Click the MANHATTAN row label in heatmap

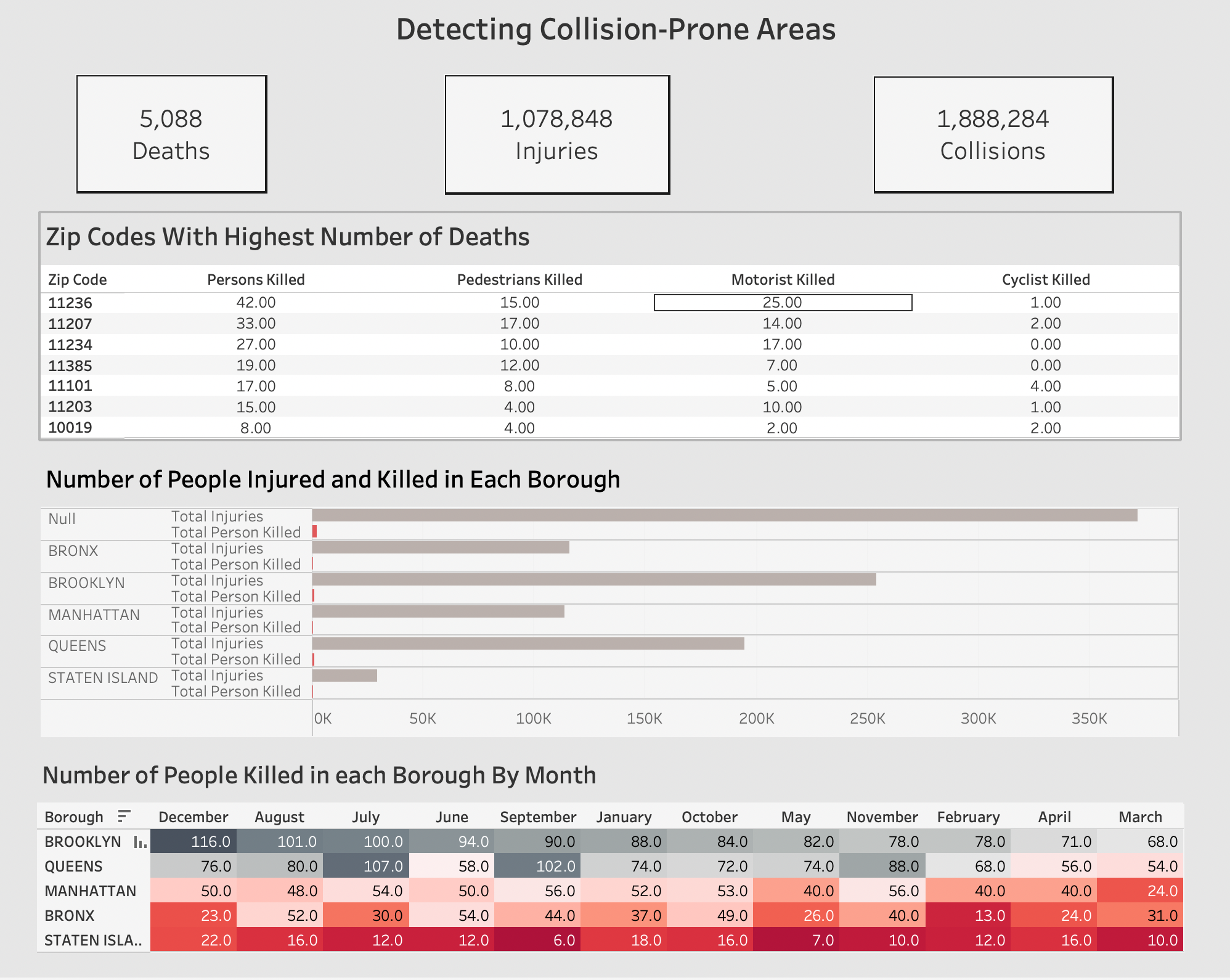91,891
